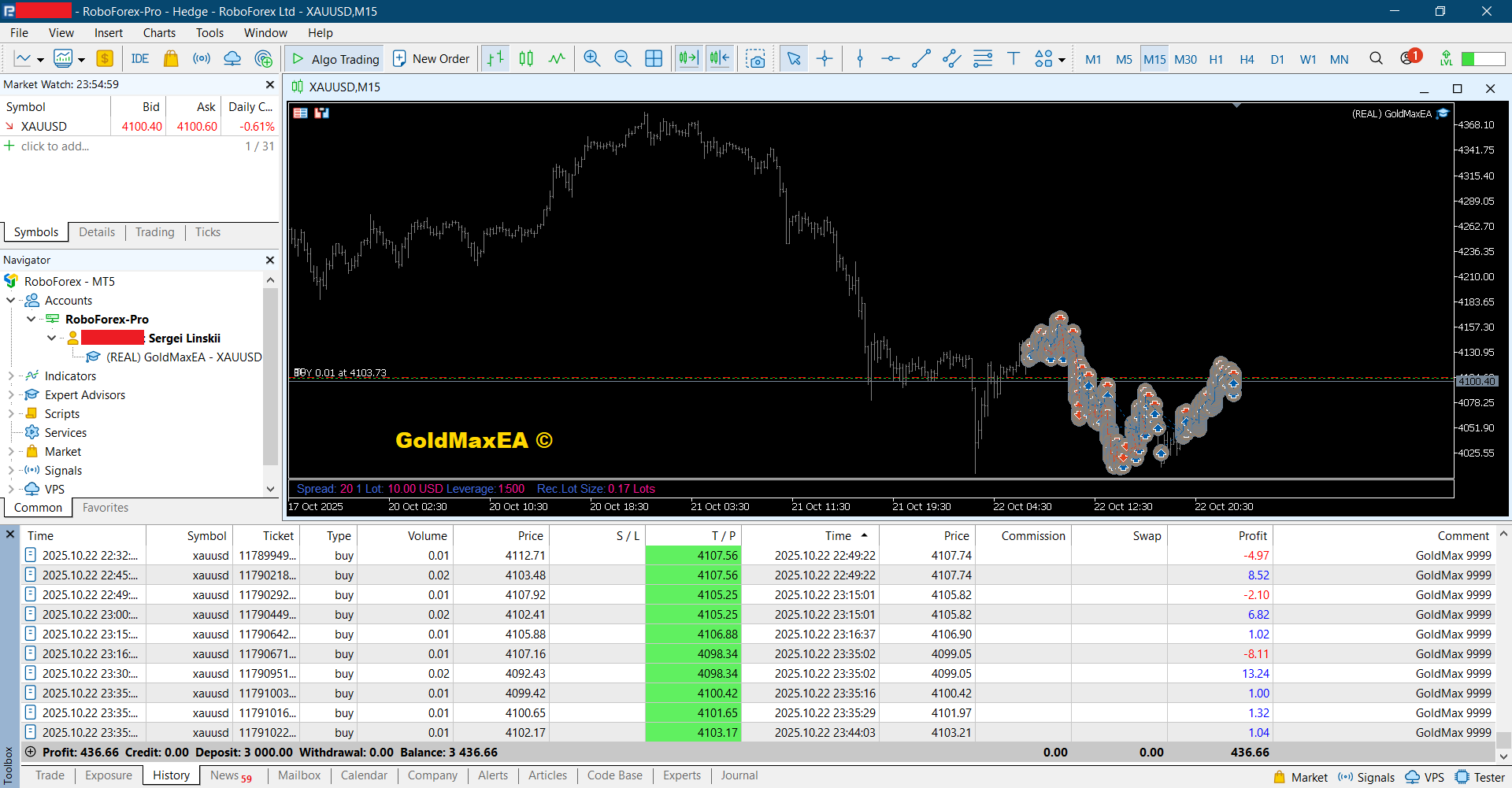Expand the Expert Advisors tree node
This screenshot has height=788, width=1512.
[11, 394]
